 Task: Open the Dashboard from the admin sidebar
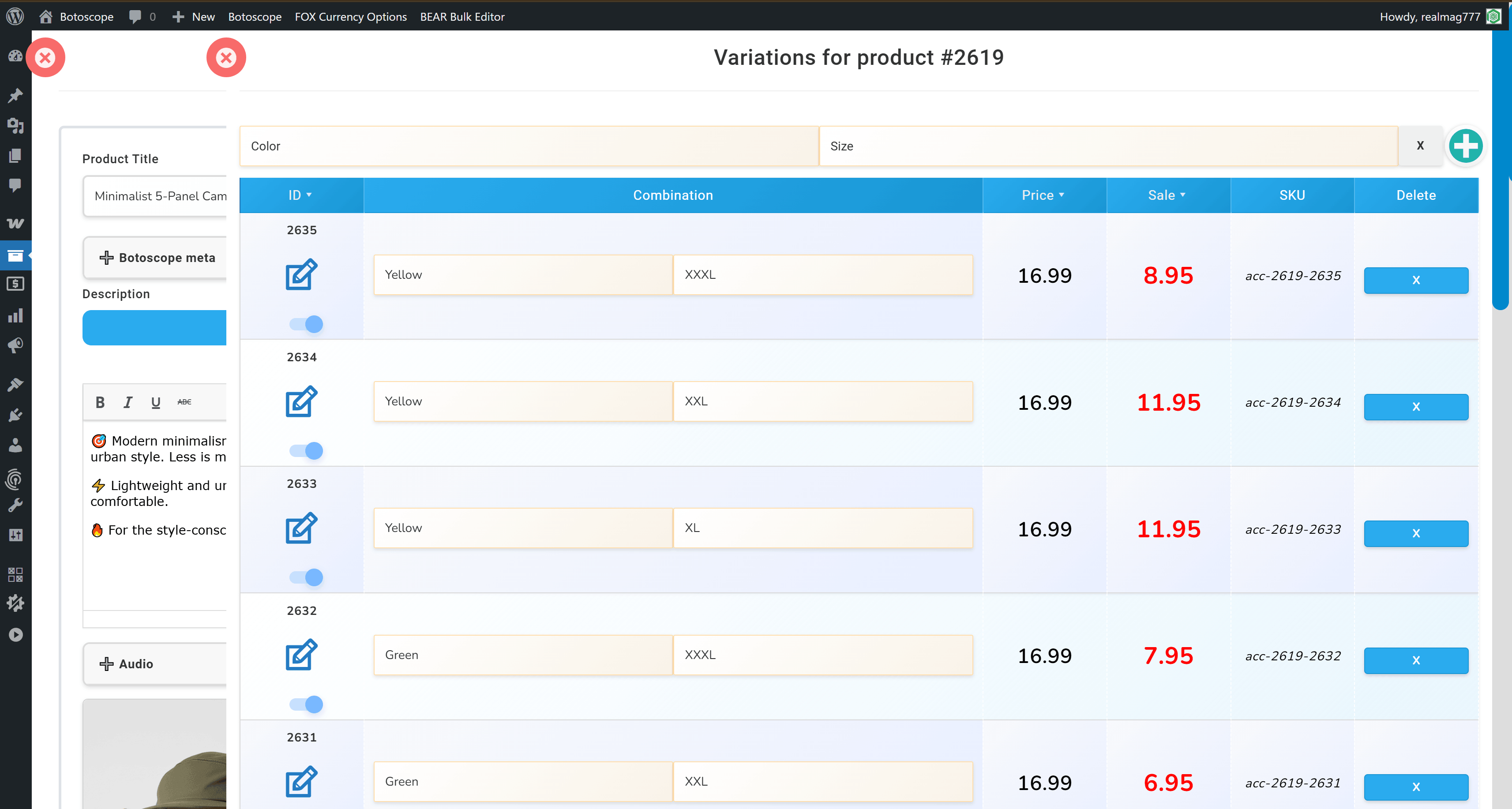tap(16, 56)
